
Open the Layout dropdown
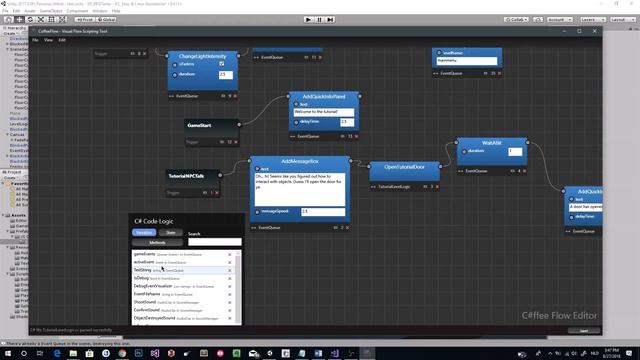click(x=623, y=20)
